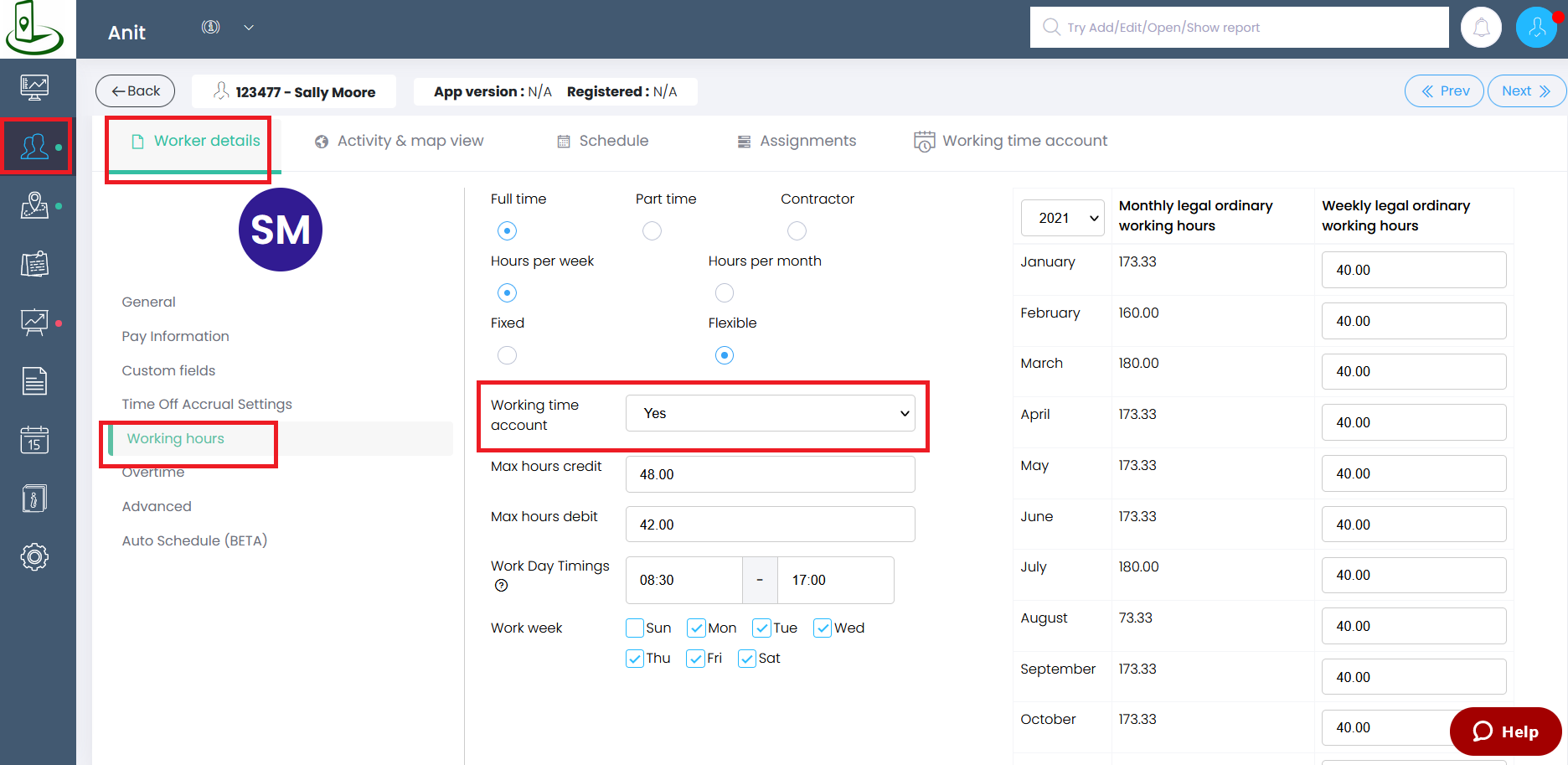Open the General section
This screenshot has height=765, width=1568.
pyautogui.click(x=149, y=302)
